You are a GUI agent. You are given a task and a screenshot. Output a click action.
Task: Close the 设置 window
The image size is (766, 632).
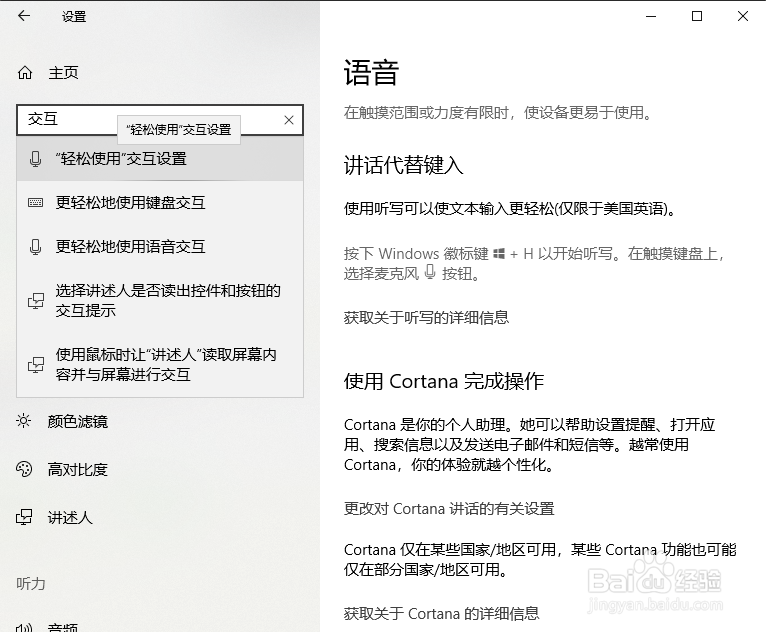[x=743, y=16]
